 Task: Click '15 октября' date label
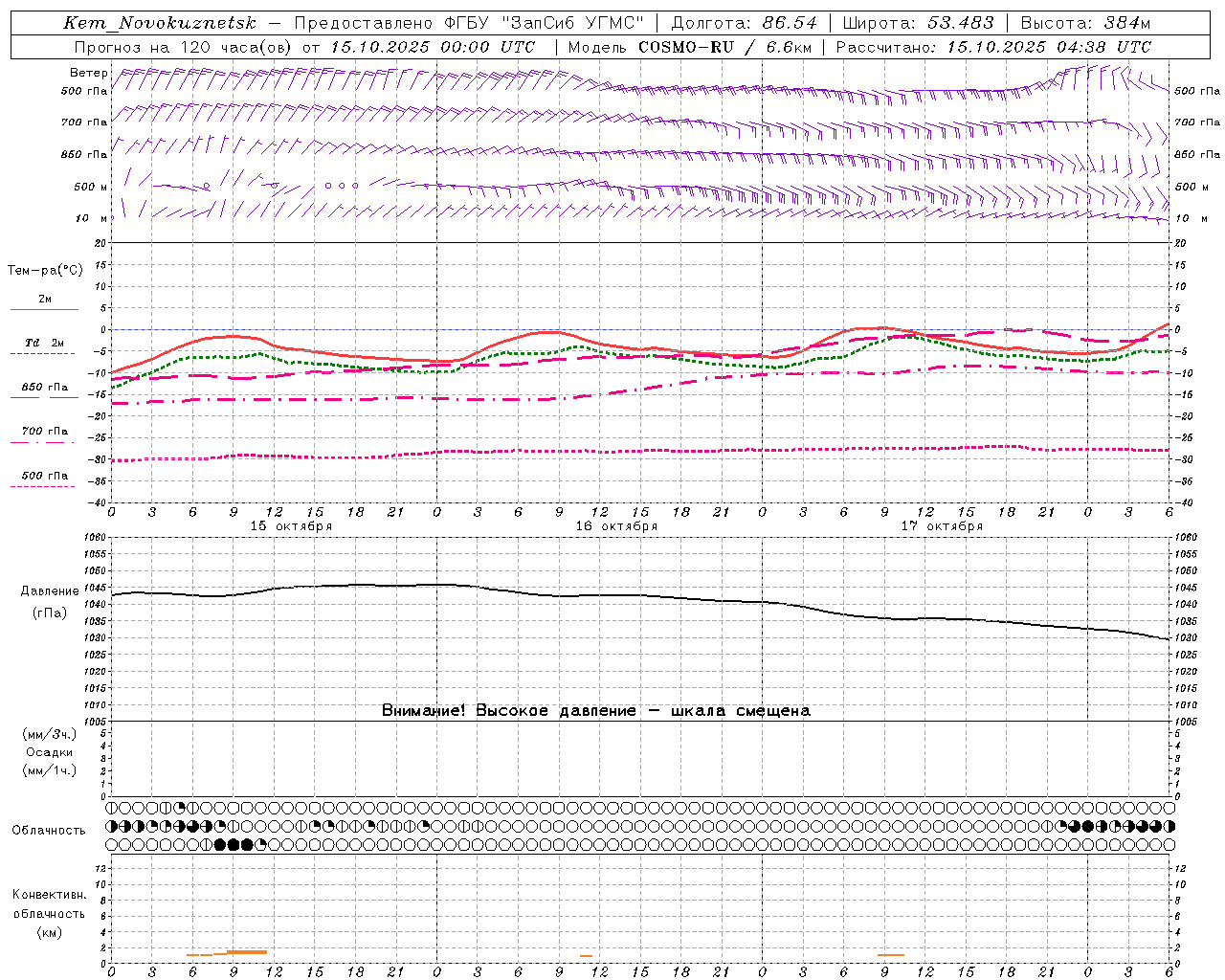(x=292, y=526)
